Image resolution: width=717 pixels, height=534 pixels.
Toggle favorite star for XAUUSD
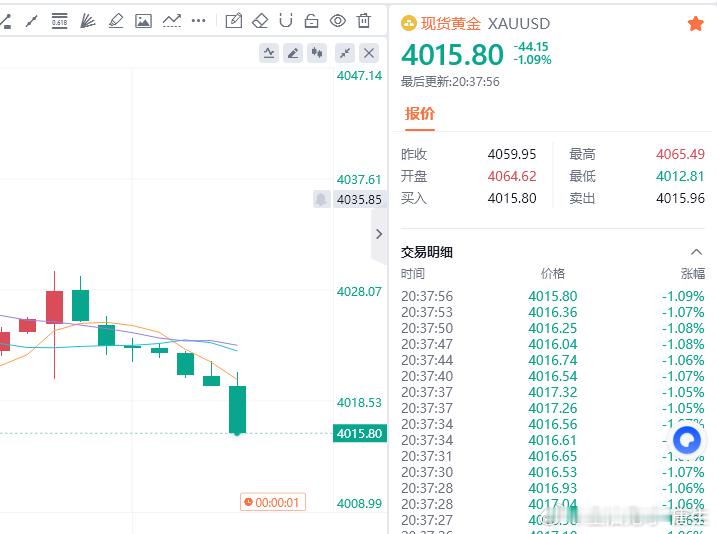point(696,23)
